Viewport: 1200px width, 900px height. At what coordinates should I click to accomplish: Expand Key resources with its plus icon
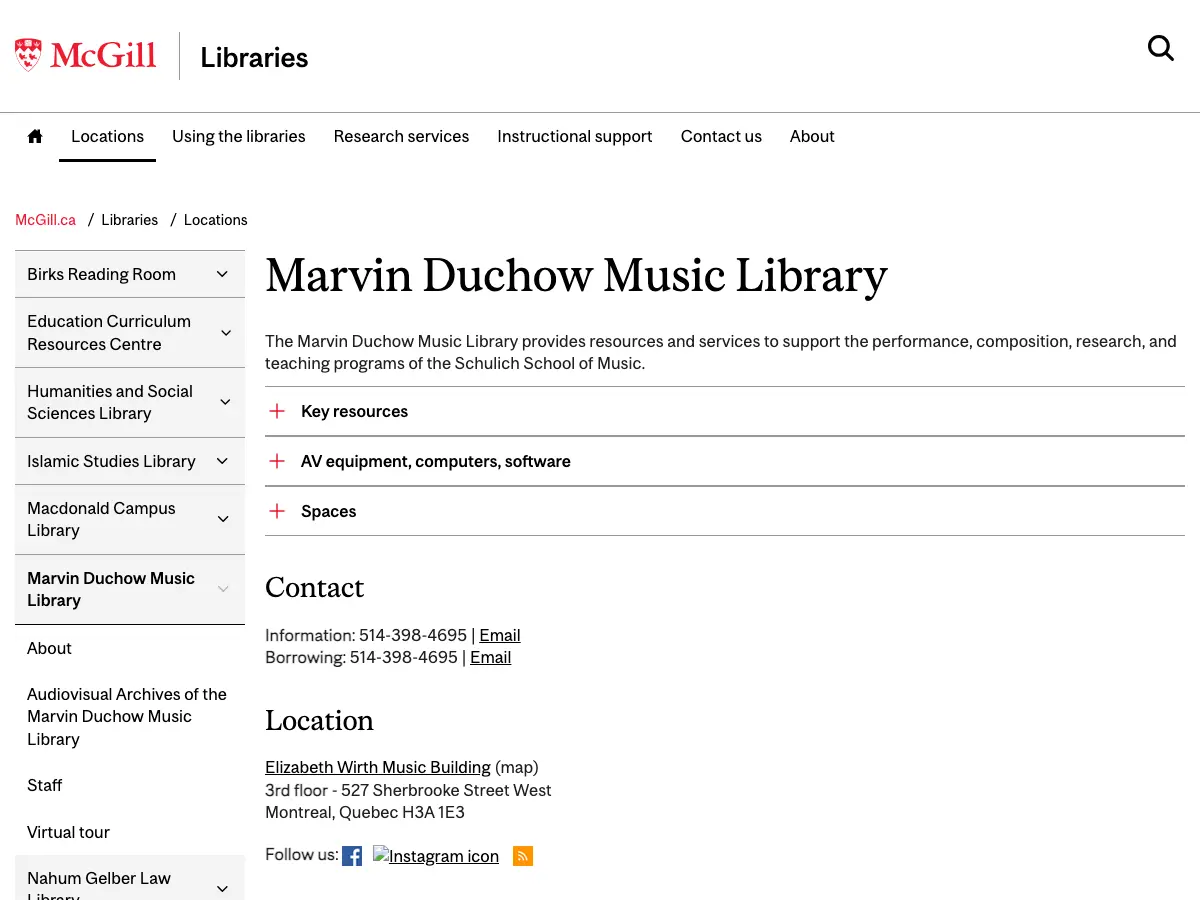pyautogui.click(x=277, y=411)
